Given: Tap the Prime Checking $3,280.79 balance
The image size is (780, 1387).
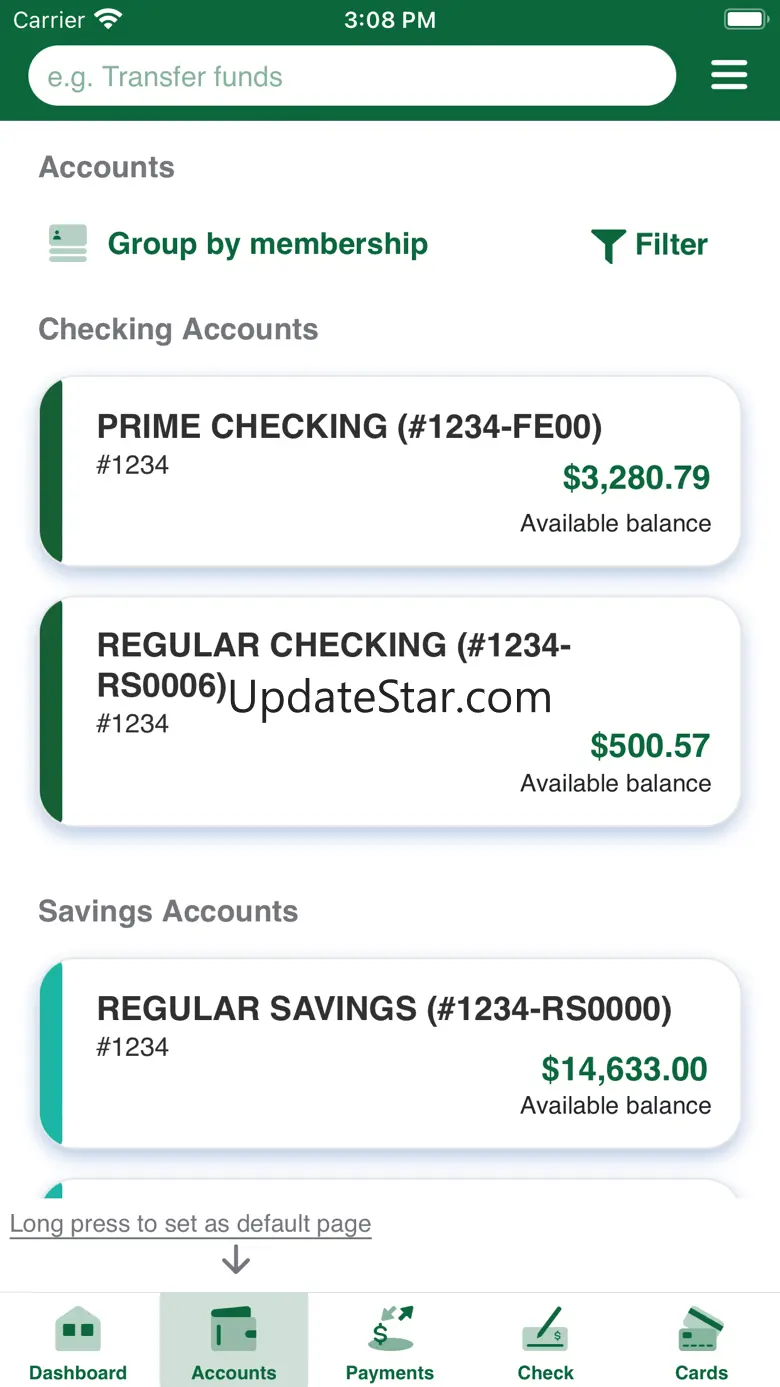Looking at the screenshot, I should coord(636,478).
